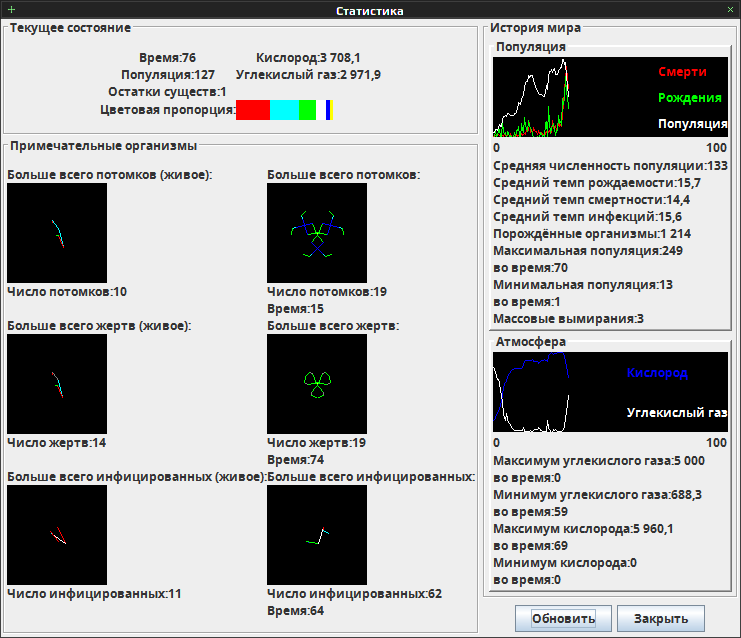Click Время:15 under most offspring

tap(295, 309)
